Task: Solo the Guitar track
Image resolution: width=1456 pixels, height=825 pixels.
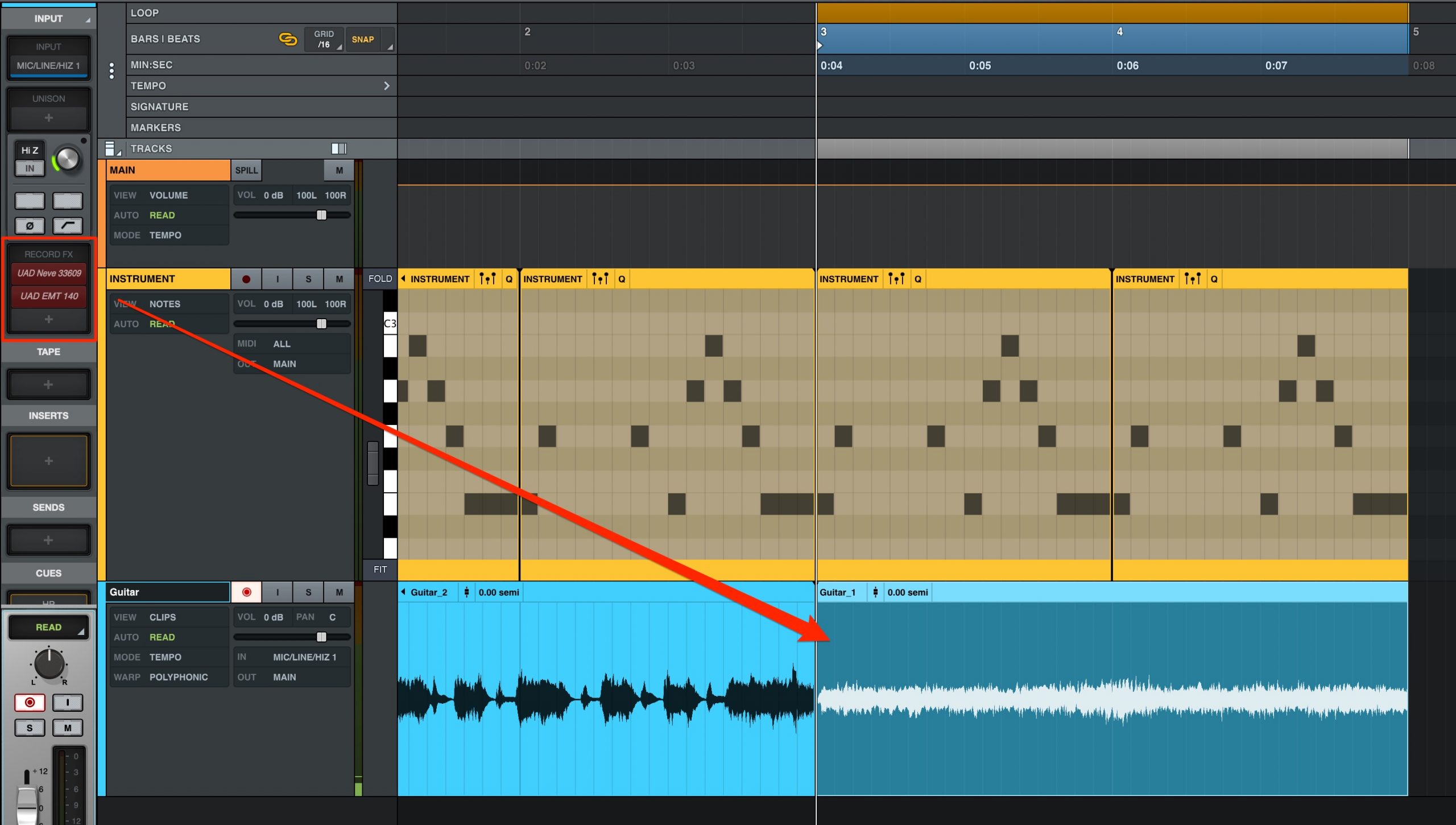Action: pyautogui.click(x=308, y=592)
